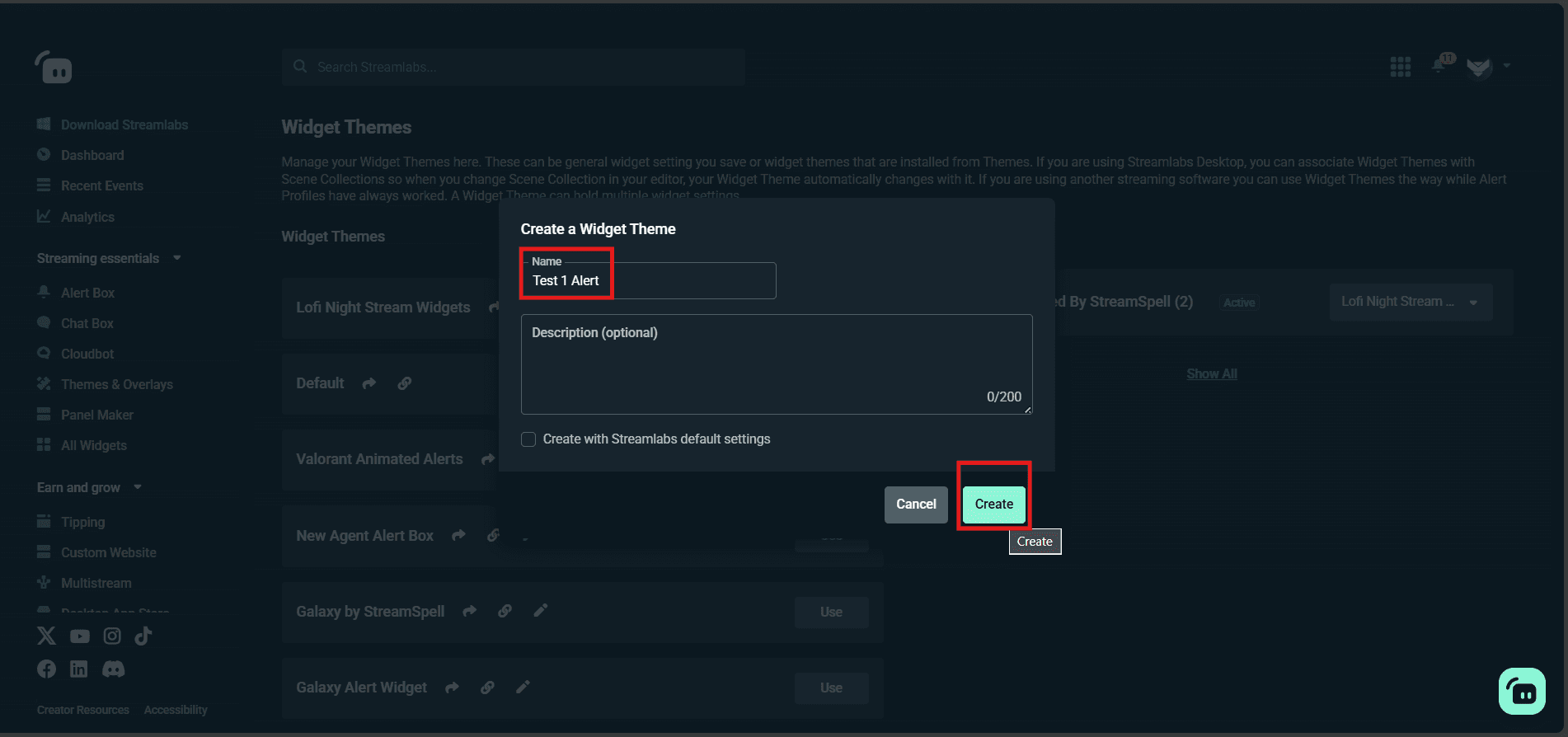Click the Show All link
1568x737 pixels.
pyautogui.click(x=1212, y=374)
